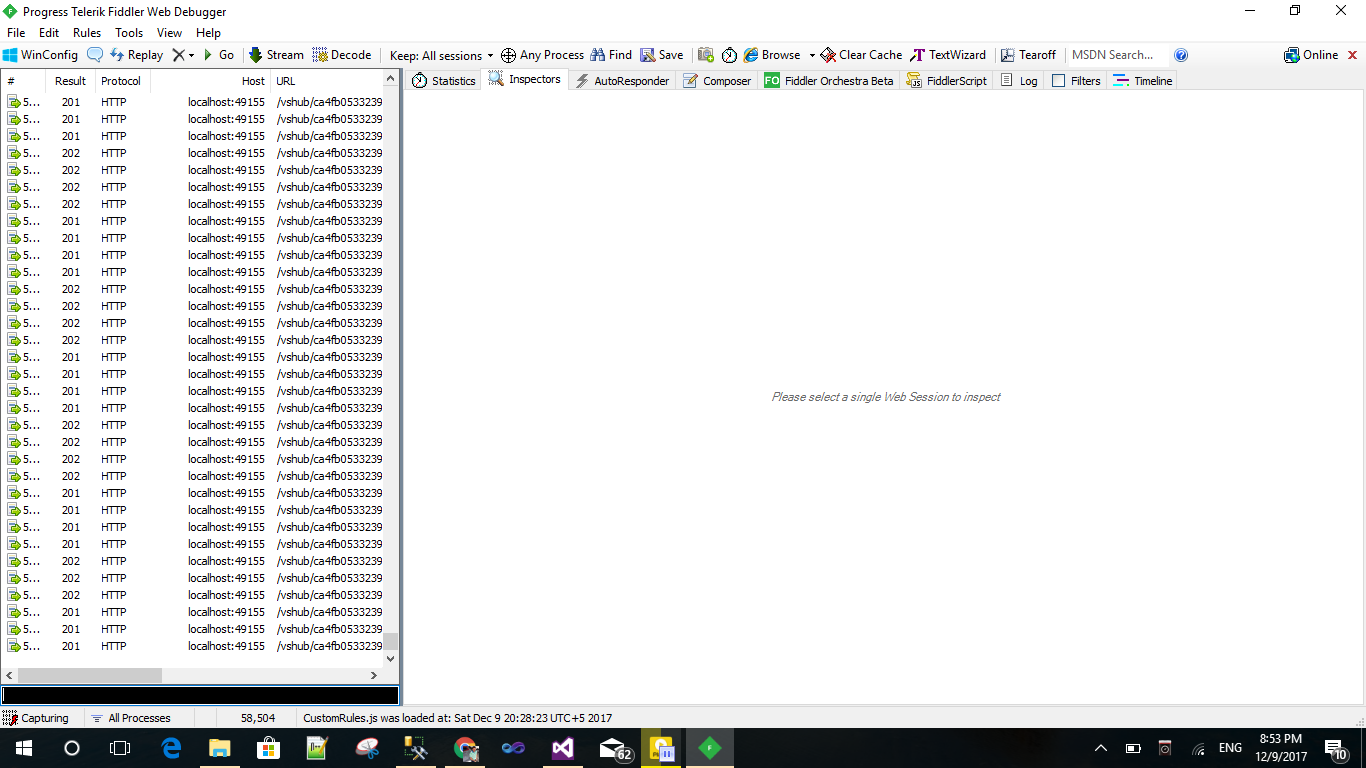The width and height of the screenshot is (1366, 768).
Task: Go to the FiddlerScript tab
Action: [947, 81]
